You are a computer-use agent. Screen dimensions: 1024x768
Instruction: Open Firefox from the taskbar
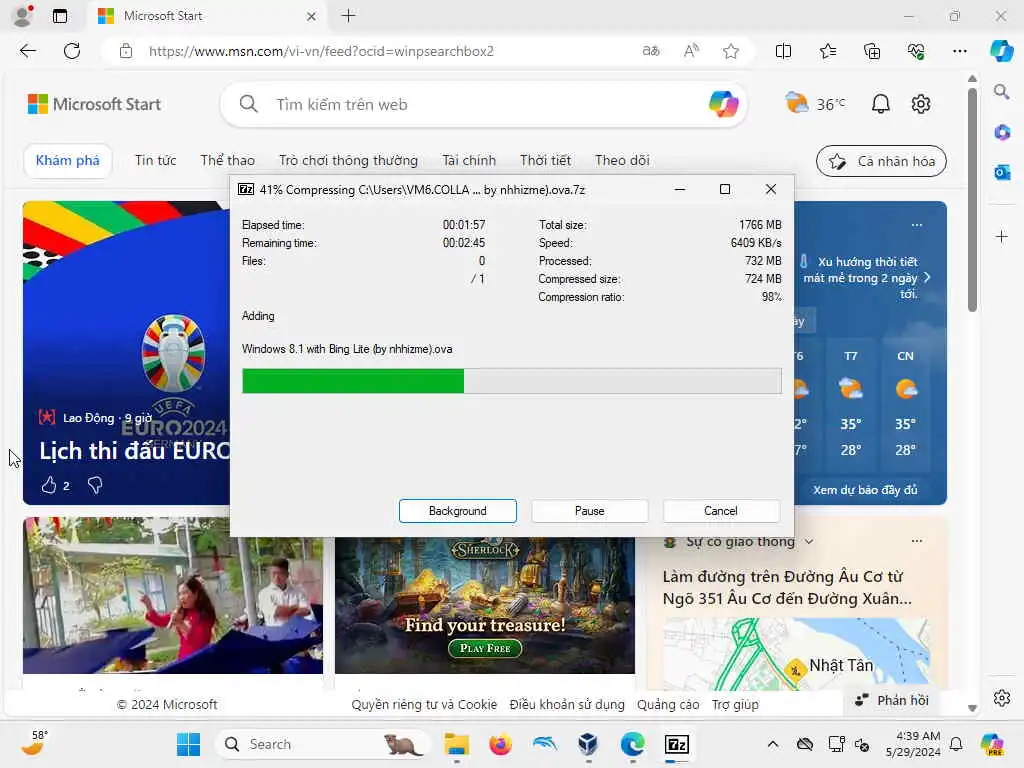point(500,744)
